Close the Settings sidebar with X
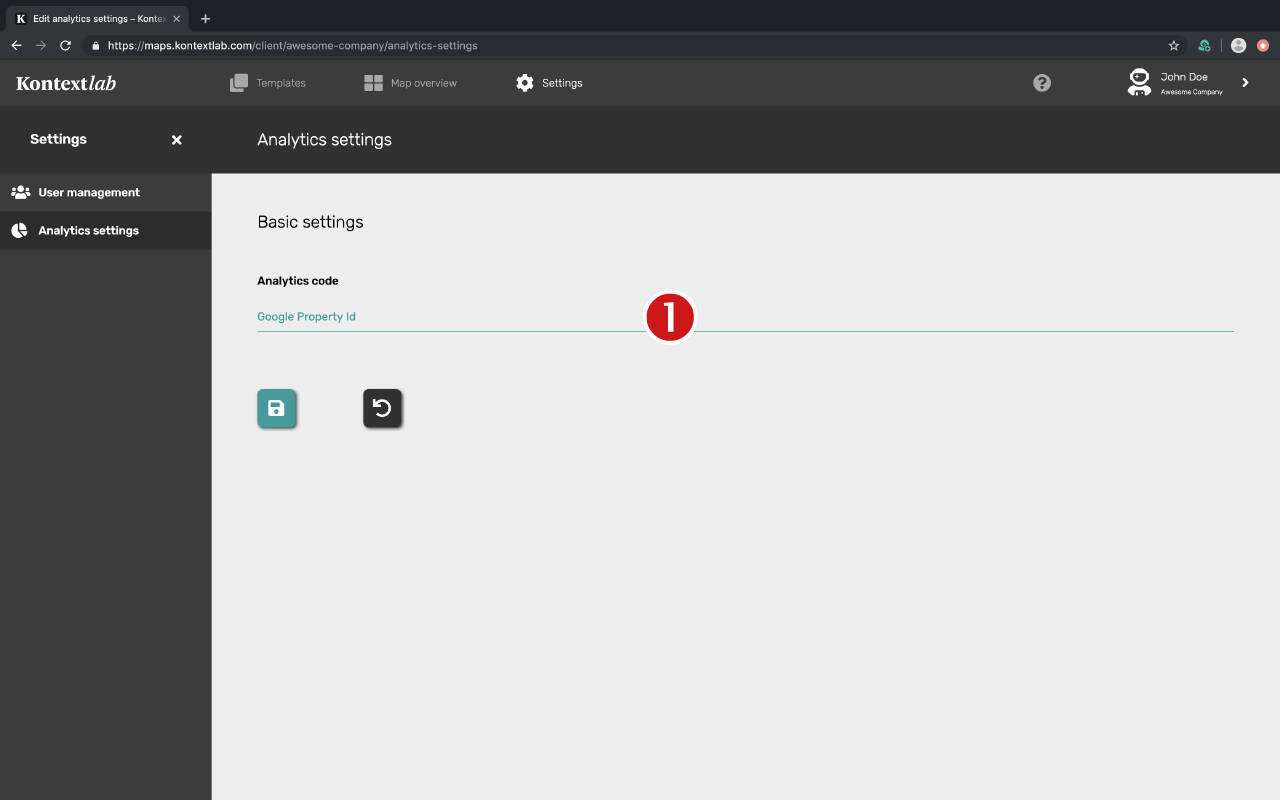Viewport: 1280px width, 800px height. click(x=177, y=140)
